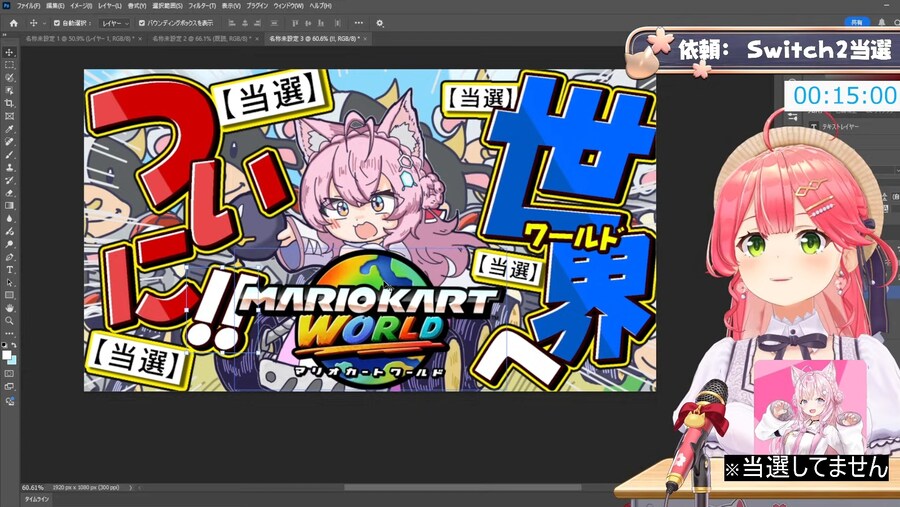Change the screen mode icon

click(x=9, y=386)
